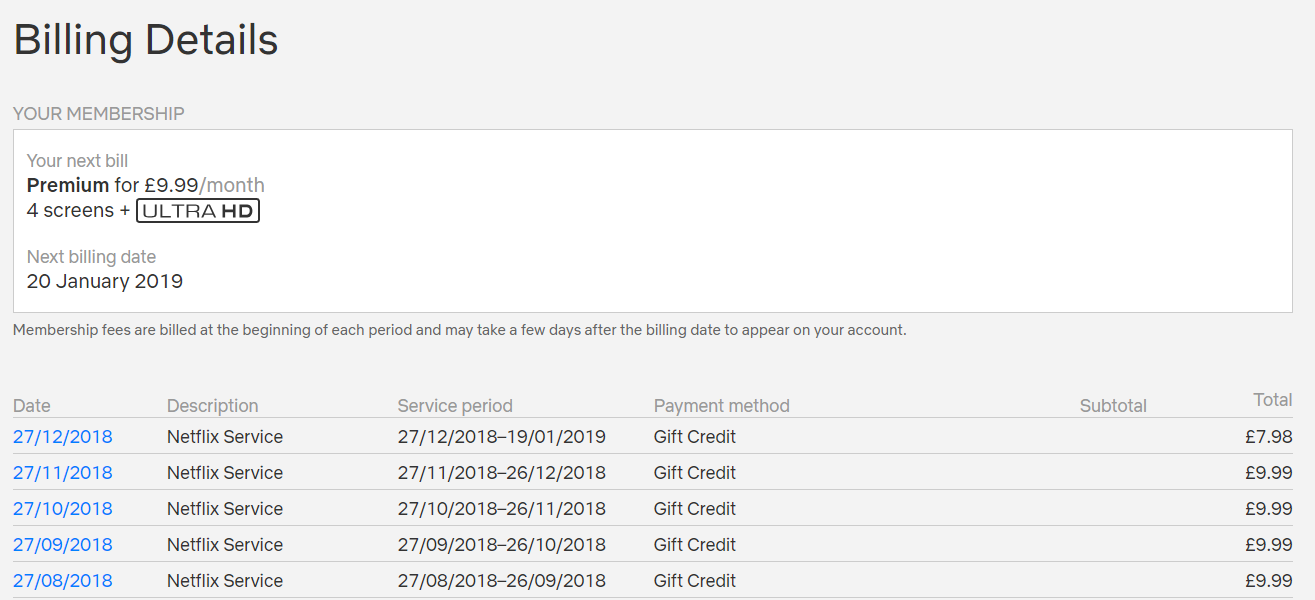Open the 27/08/2018 invoice link
1315x600 pixels.
pos(63,581)
